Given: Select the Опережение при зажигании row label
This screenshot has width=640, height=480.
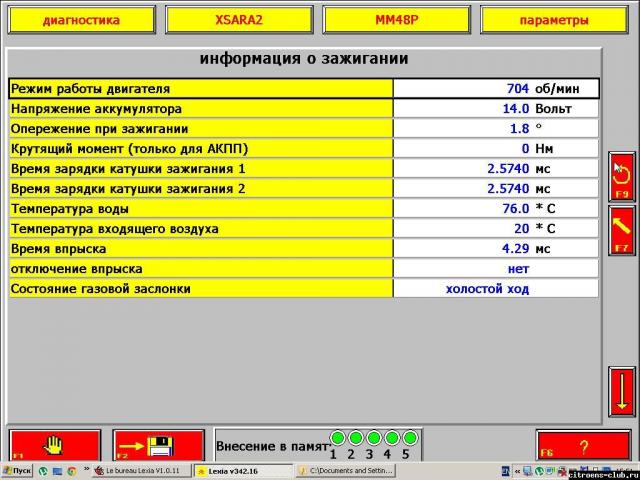Looking at the screenshot, I should pyautogui.click(x=200, y=129).
